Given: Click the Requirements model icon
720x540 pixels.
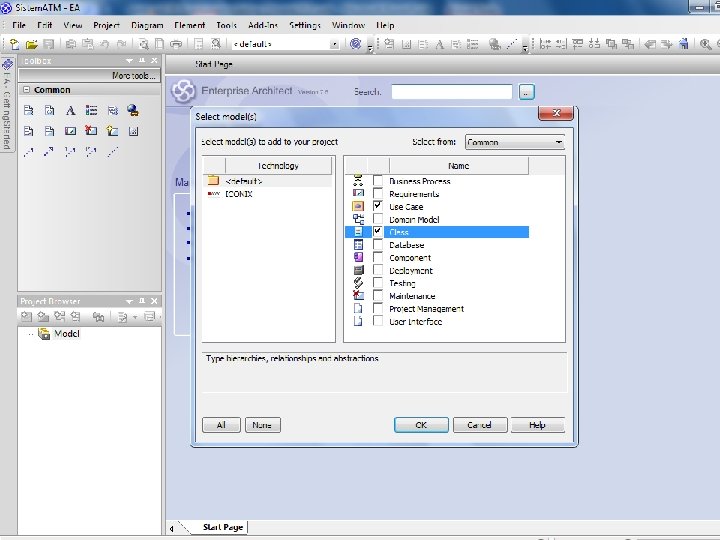Looking at the screenshot, I should pos(358,193).
